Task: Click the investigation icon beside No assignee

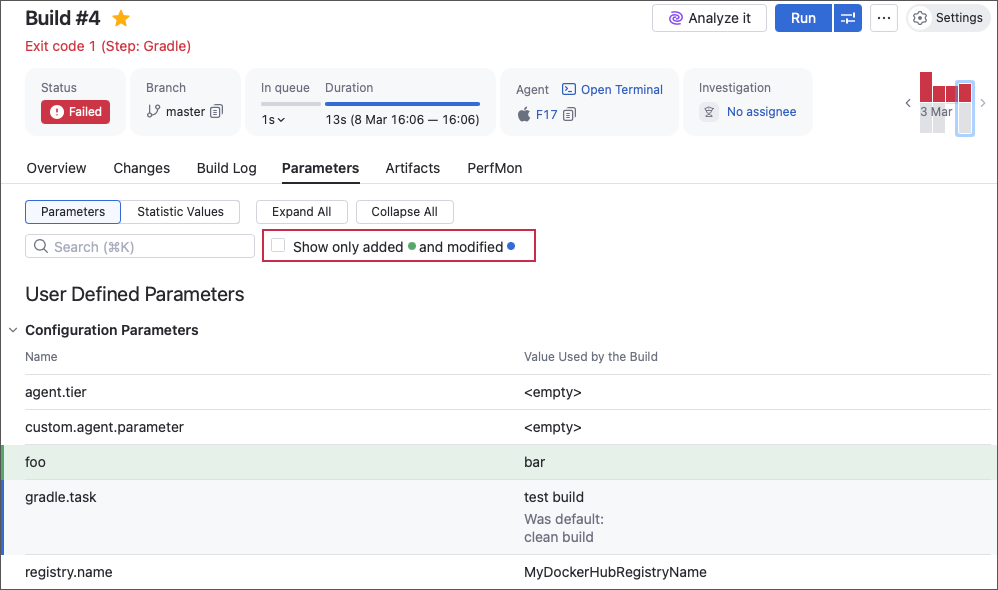Action: 709,112
